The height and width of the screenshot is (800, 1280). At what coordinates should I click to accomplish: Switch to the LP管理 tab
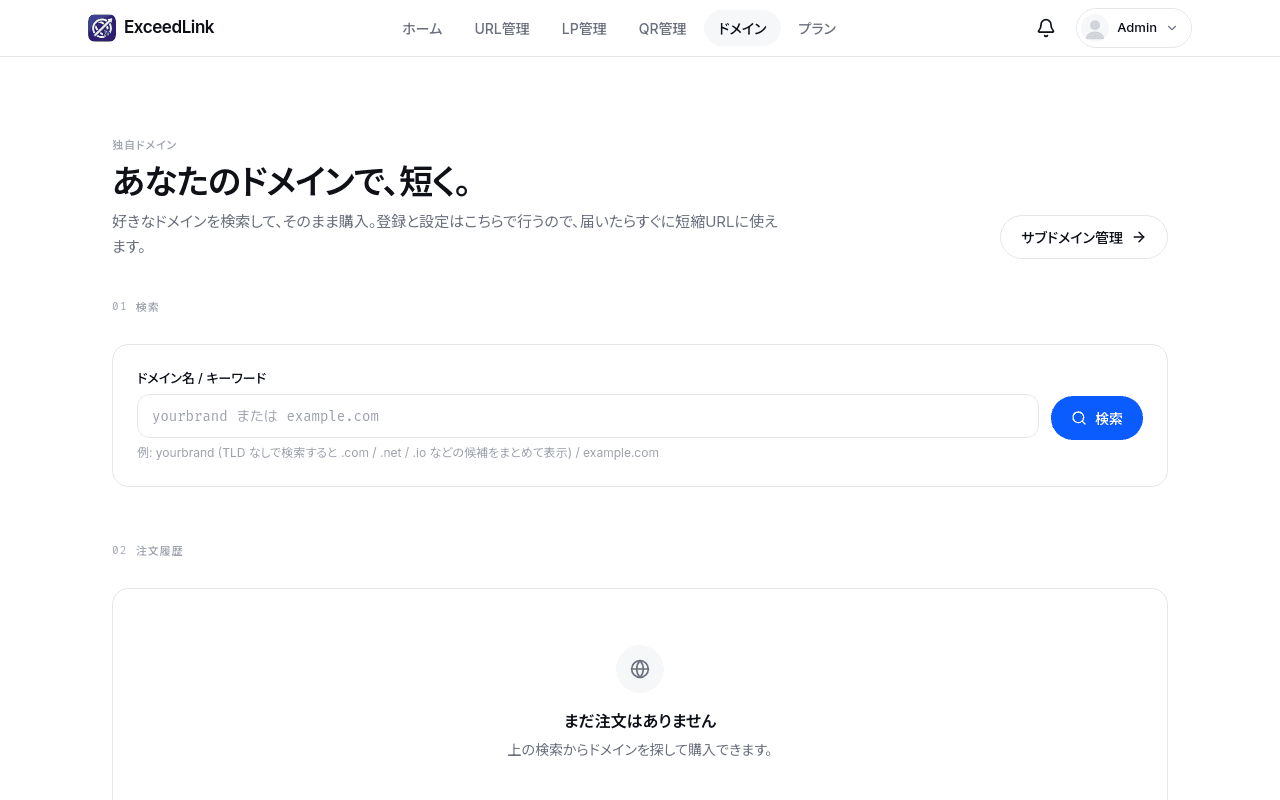click(x=584, y=28)
